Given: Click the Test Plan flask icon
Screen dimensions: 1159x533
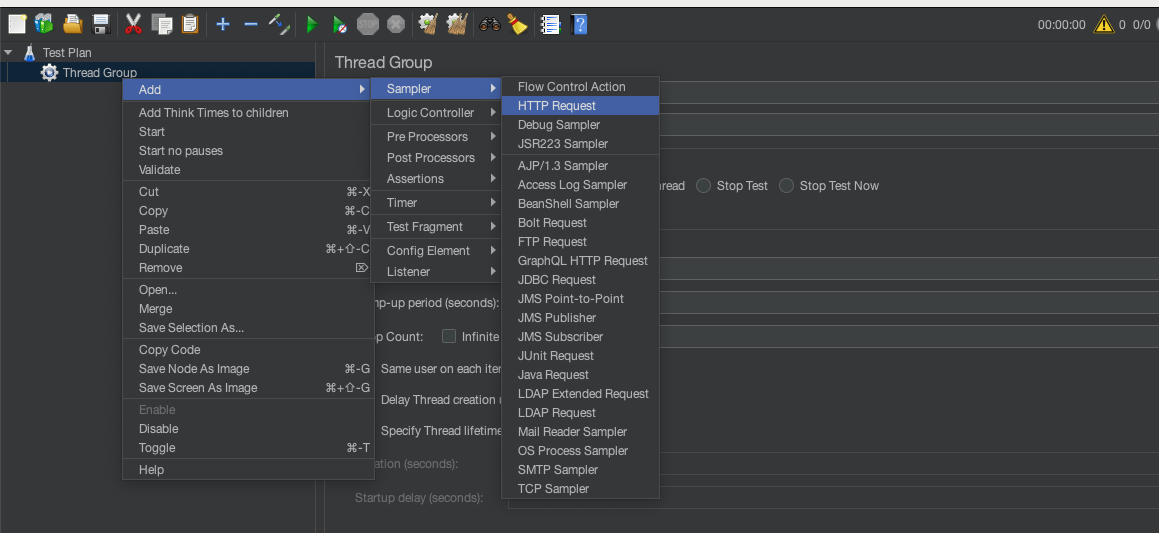Looking at the screenshot, I should [29, 52].
